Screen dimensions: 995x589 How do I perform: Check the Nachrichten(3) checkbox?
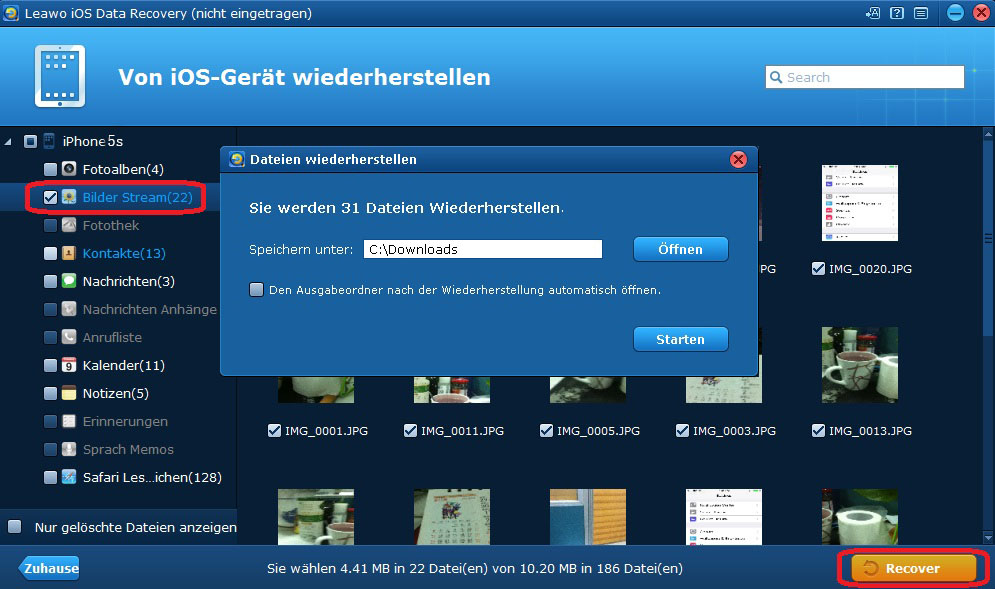pos(50,281)
